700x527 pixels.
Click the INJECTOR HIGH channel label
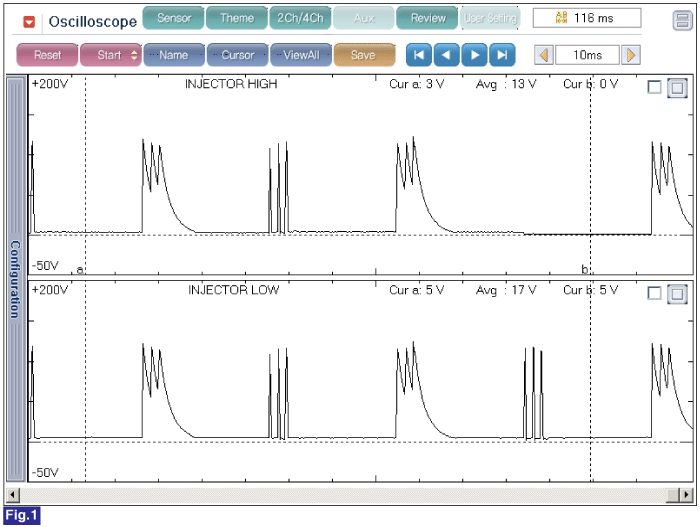[231, 84]
